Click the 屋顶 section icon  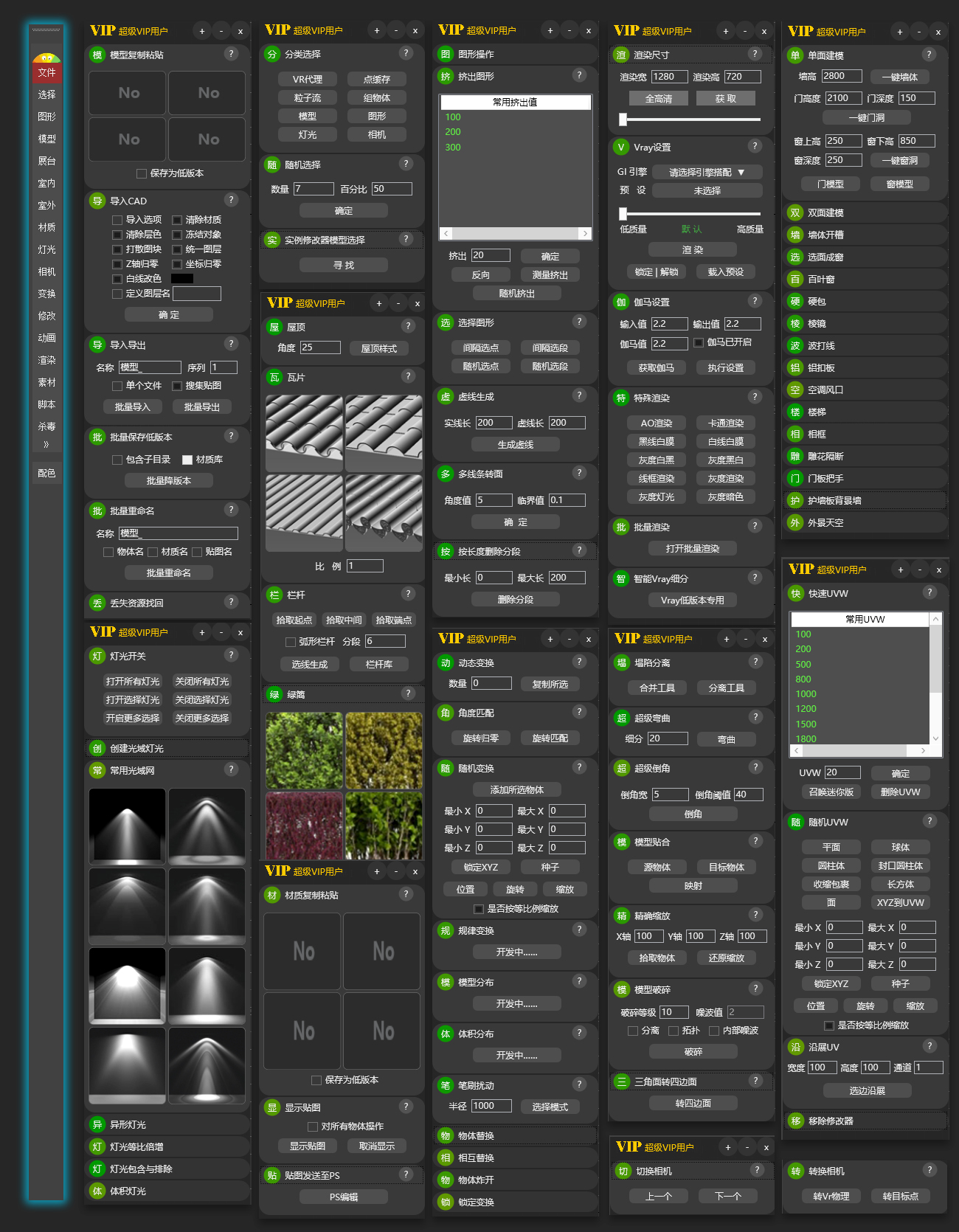click(x=274, y=327)
